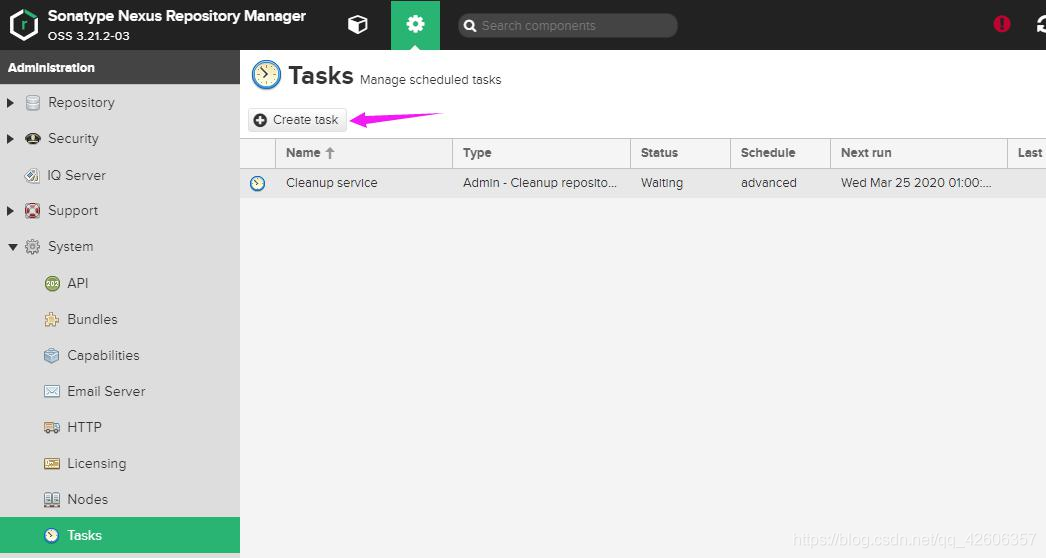The height and width of the screenshot is (558, 1046).
Task: Click the refresh icon at top right
Action: click(x=1041, y=25)
